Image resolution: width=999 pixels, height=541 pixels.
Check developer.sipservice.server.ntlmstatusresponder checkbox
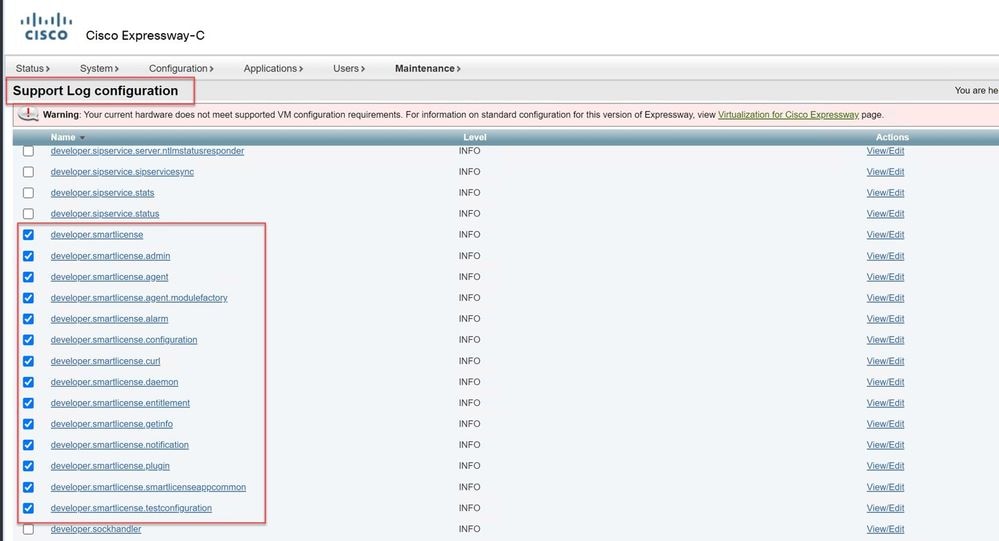pos(28,151)
